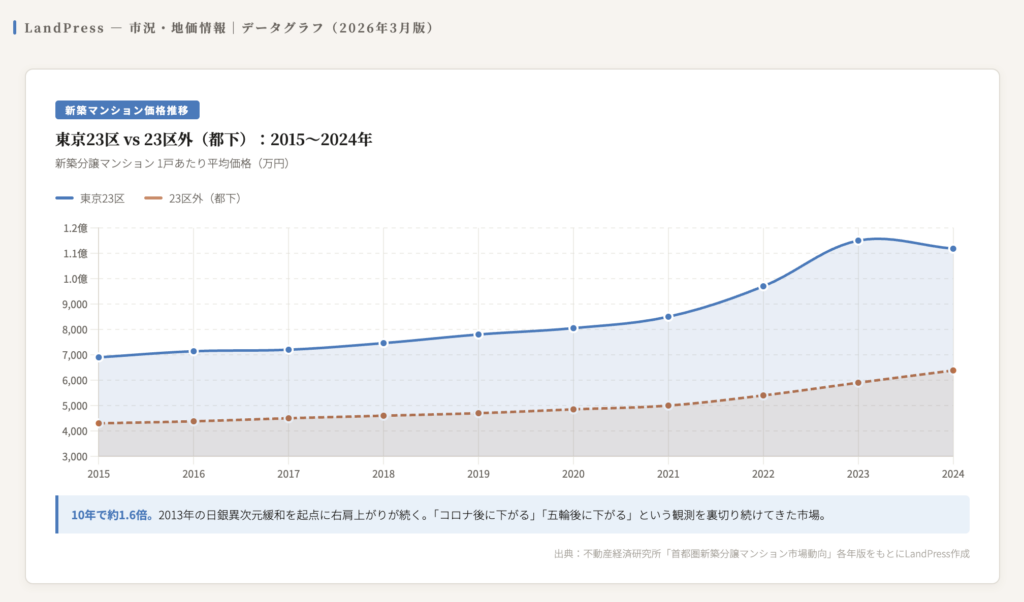Screen dimensions: 1024x602
Task: Select the 23区外 data point at 2020
Action: (573, 409)
